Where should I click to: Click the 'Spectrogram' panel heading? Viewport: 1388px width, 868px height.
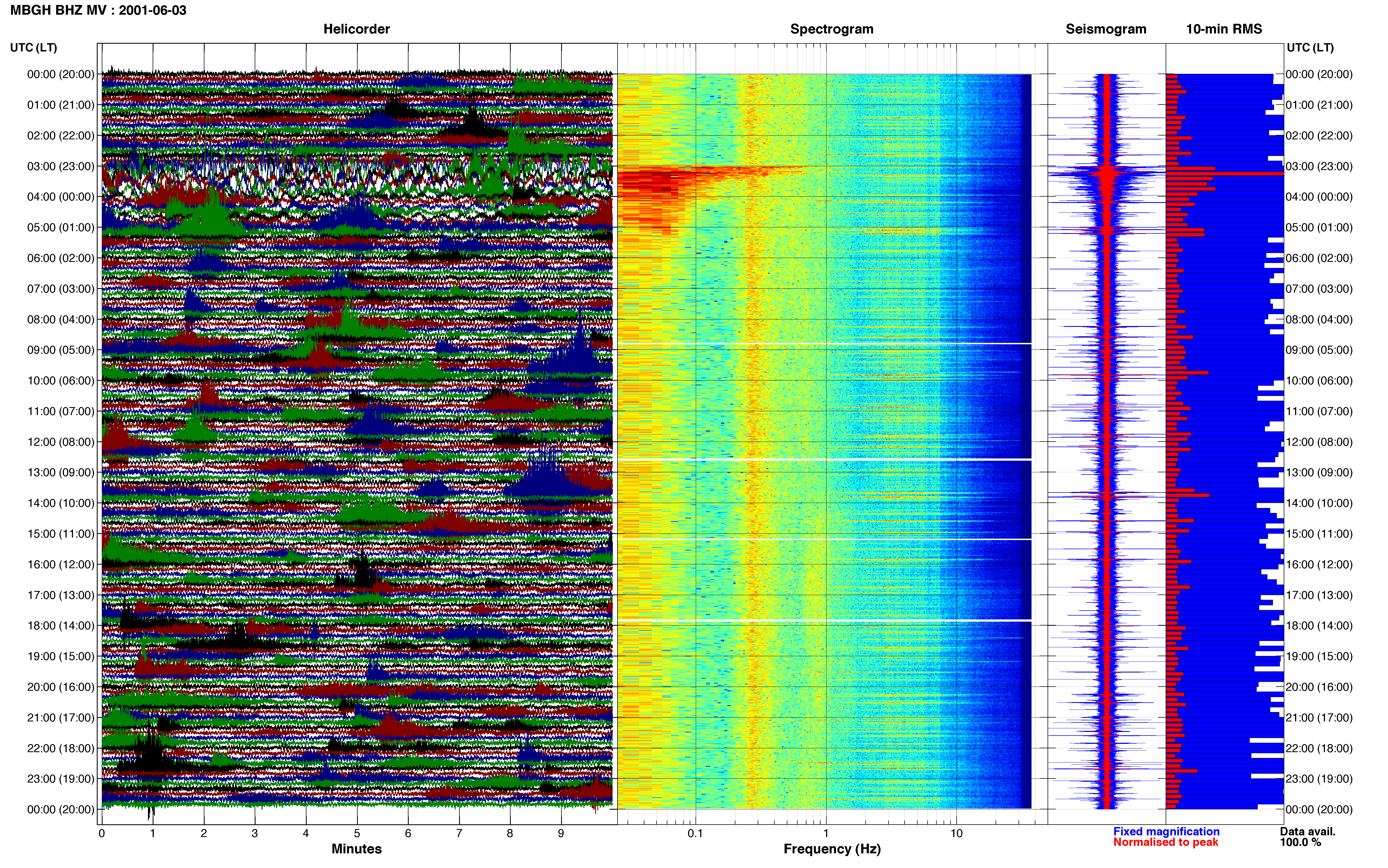[x=832, y=29]
